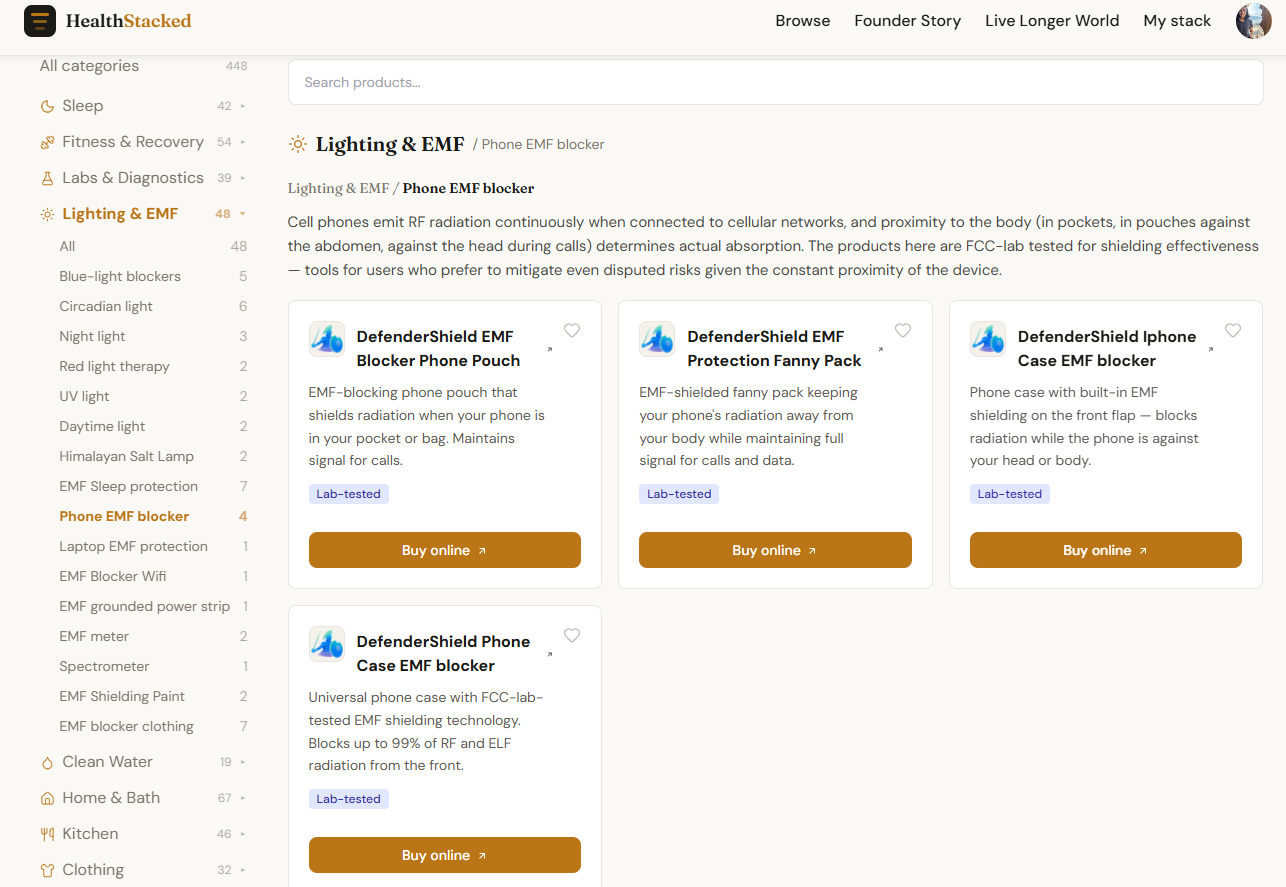Open the user profile avatar

(1253, 21)
